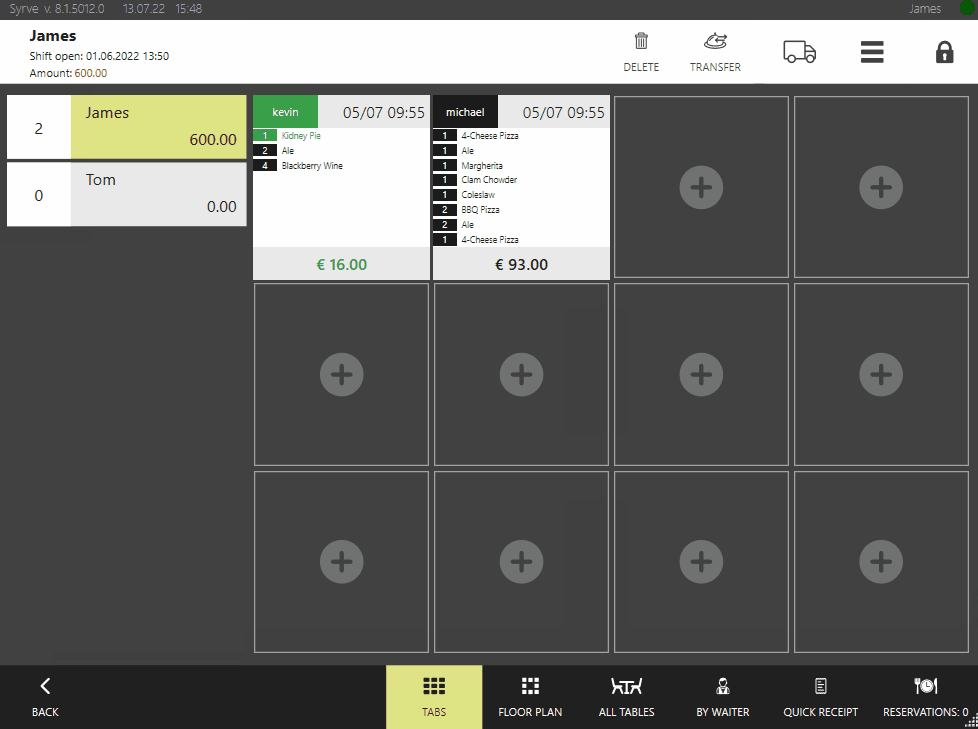Click the € 93.00 total on michael's order
978x729 pixels.
(x=521, y=265)
